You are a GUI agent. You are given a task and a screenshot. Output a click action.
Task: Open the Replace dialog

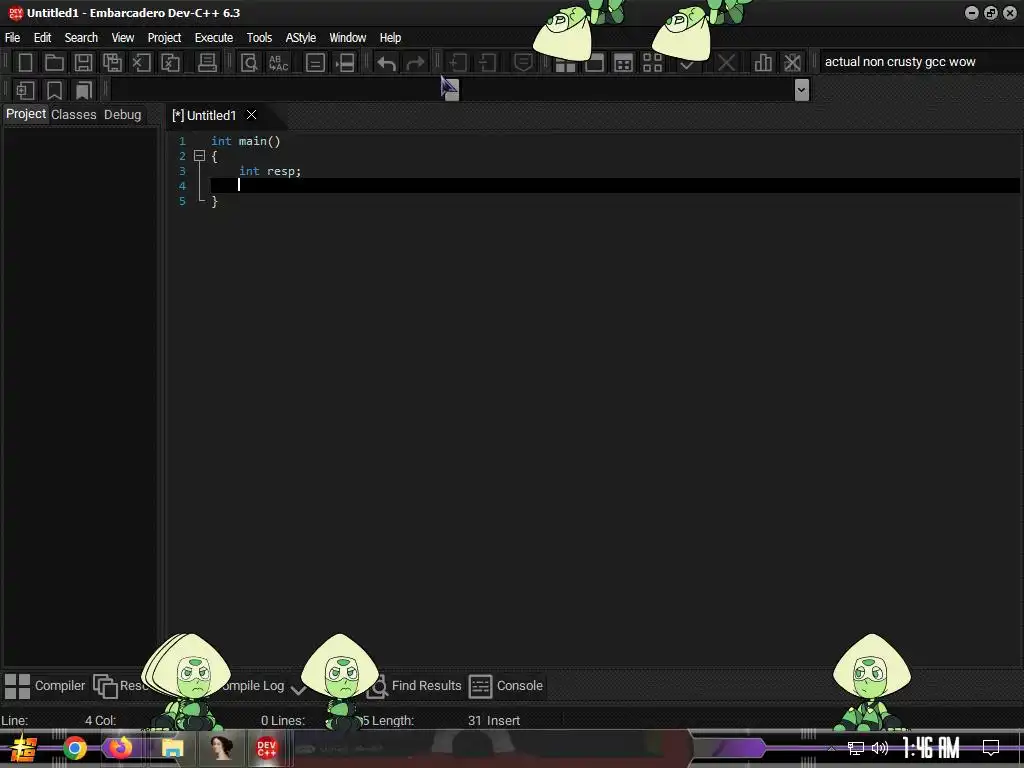coord(278,63)
